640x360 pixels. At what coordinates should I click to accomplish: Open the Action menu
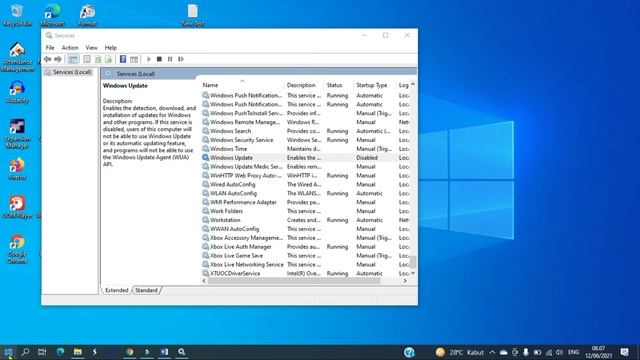click(70, 48)
